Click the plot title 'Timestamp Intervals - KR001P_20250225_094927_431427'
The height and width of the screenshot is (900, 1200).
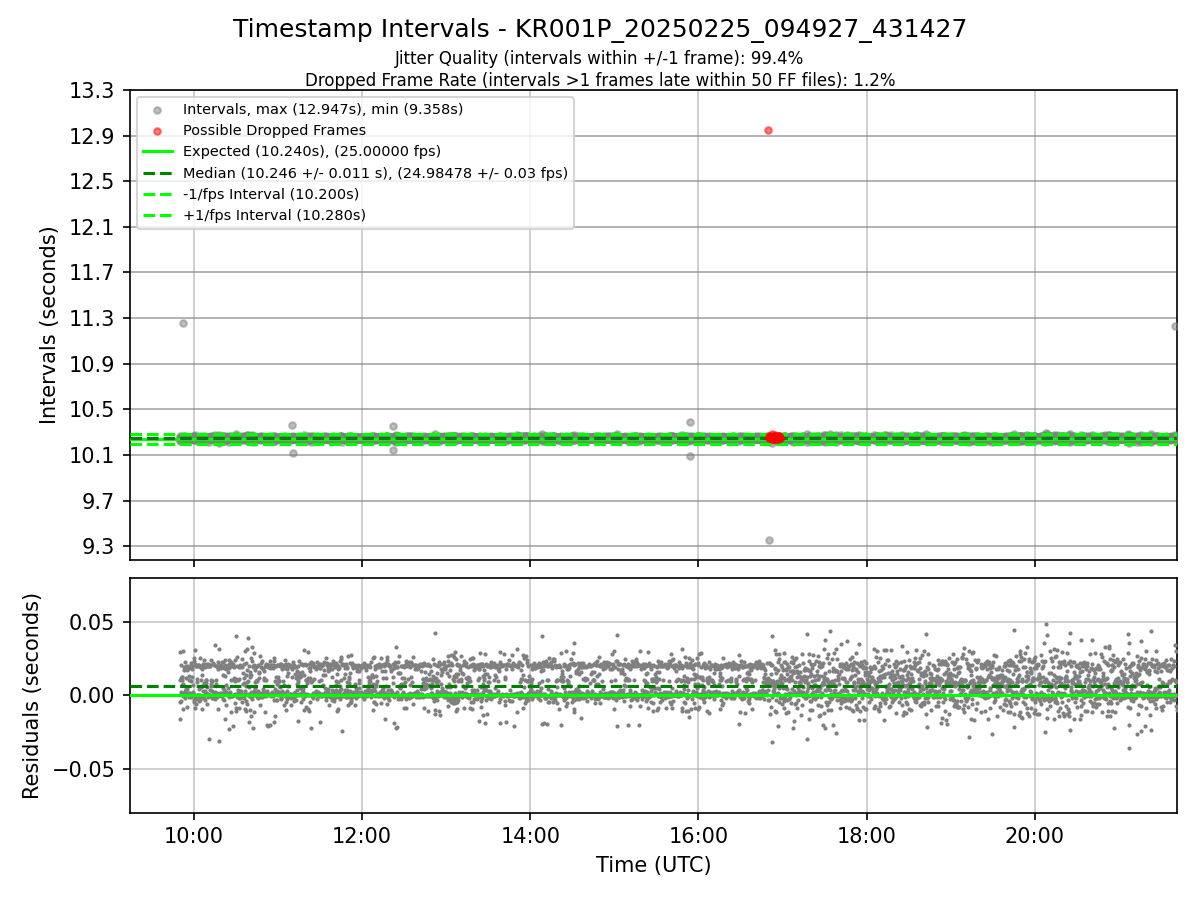pos(600,29)
